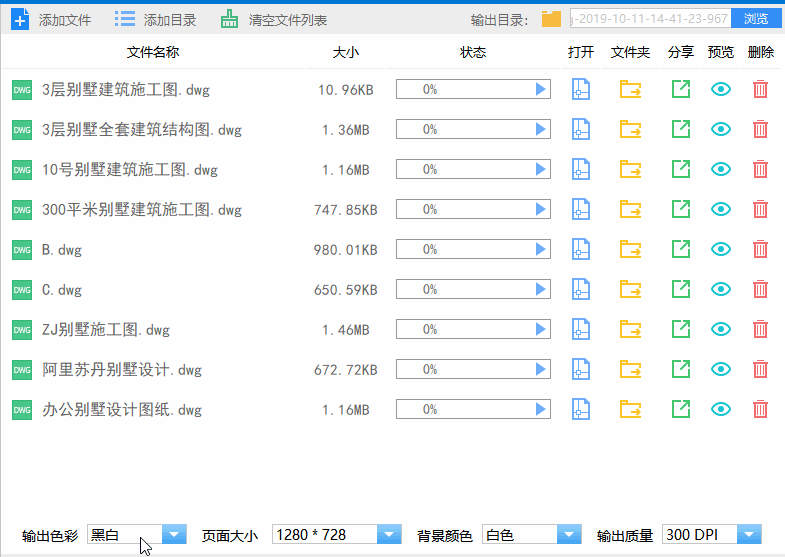Click the 添加目录 add directory button

(155, 20)
